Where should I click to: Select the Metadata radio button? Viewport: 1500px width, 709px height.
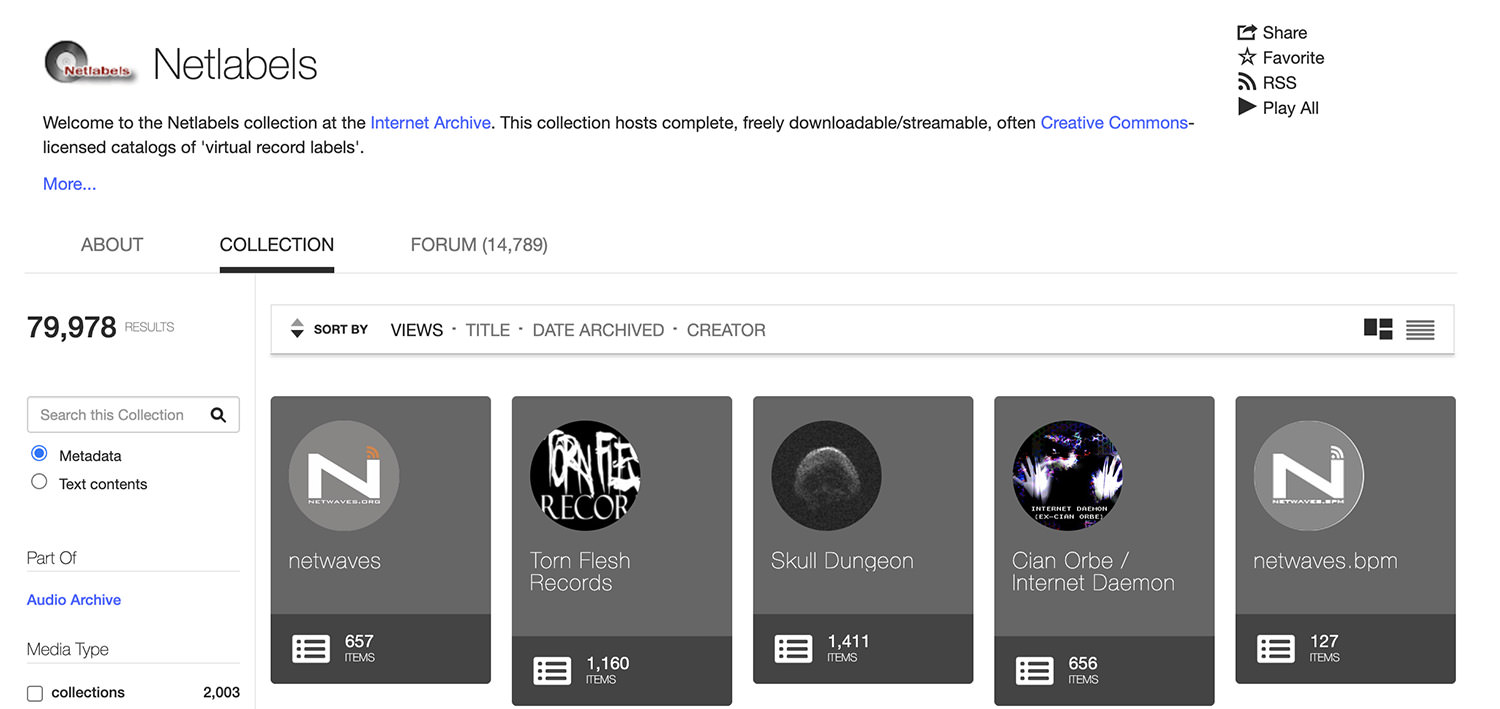pyautogui.click(x=39, y=454)
